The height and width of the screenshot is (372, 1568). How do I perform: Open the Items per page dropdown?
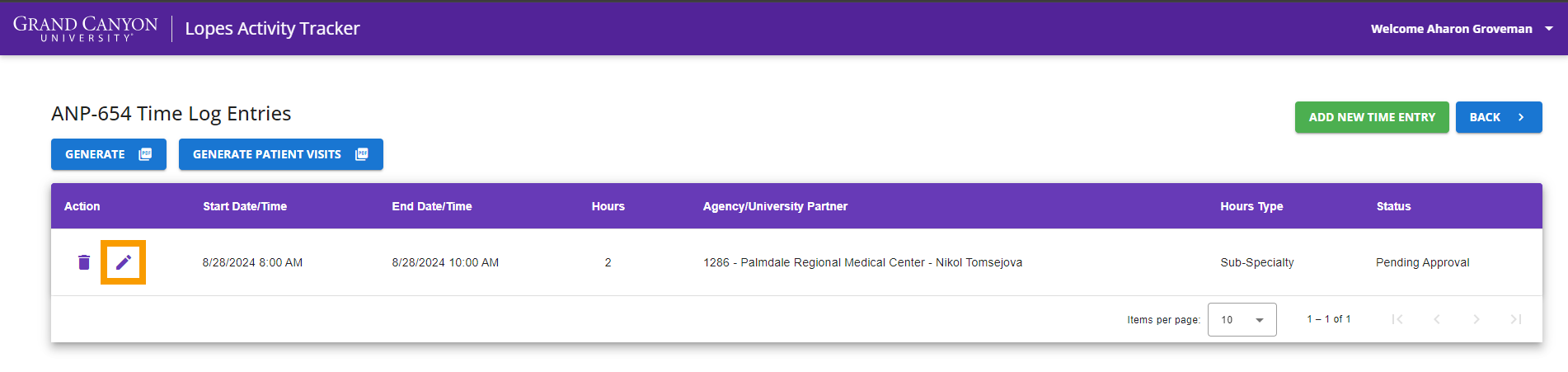pos(1242,320)
